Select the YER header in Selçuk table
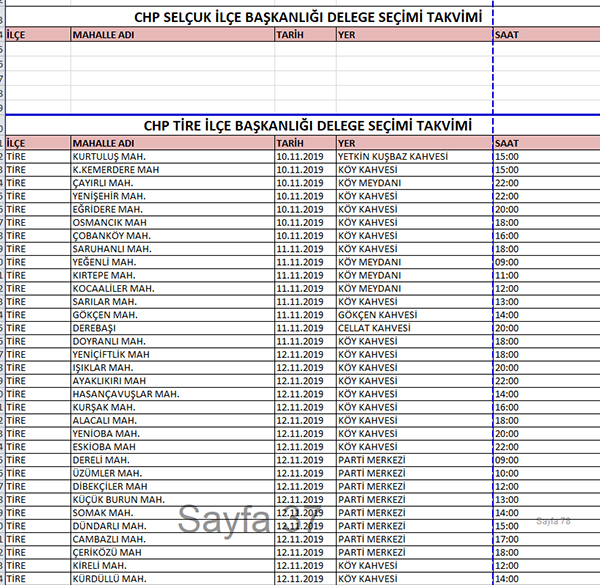Image resolution: width=600 pixels, height=585 pixels. point(414,35)
